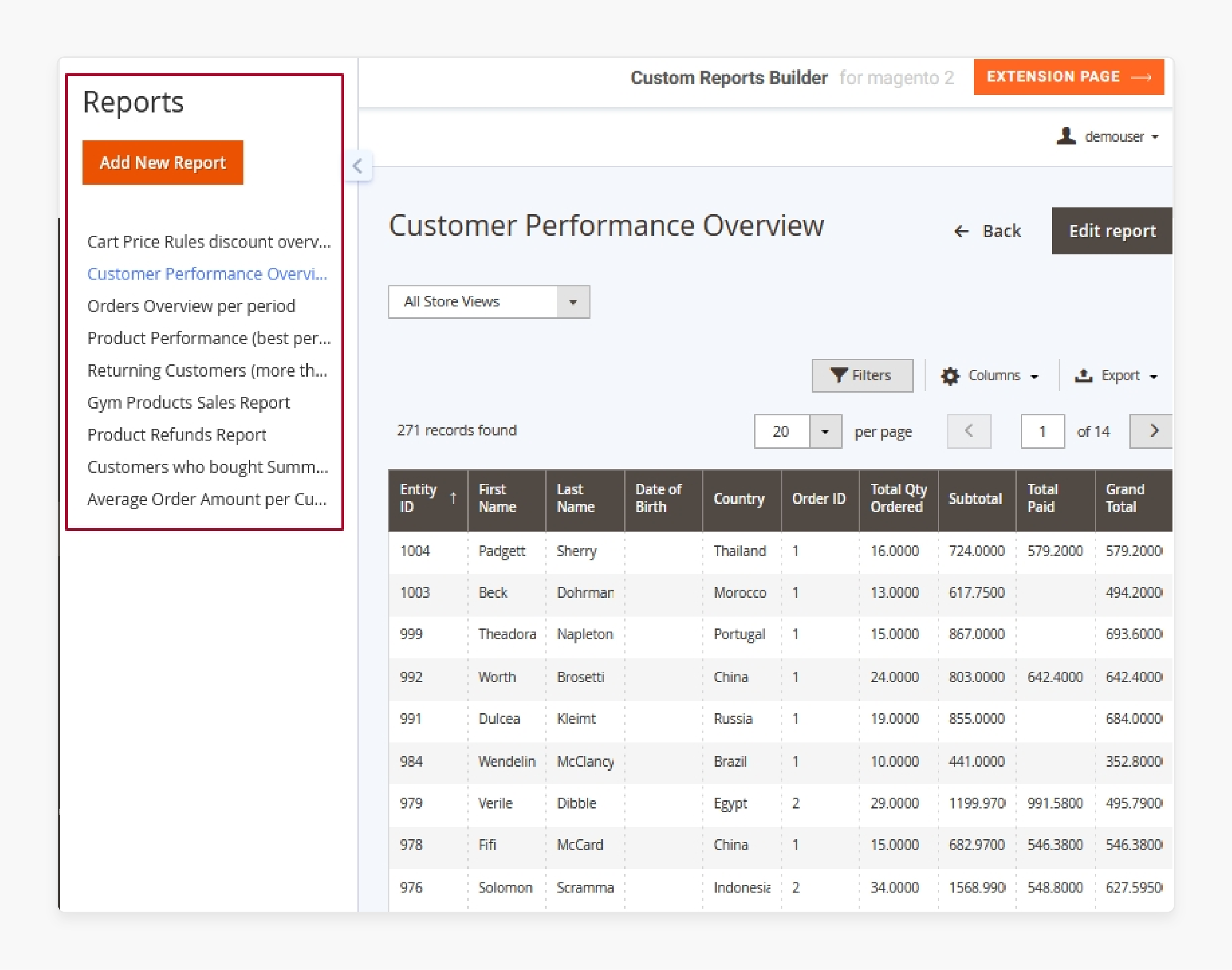Open Customers who bought Summ... report

point(208,467)
